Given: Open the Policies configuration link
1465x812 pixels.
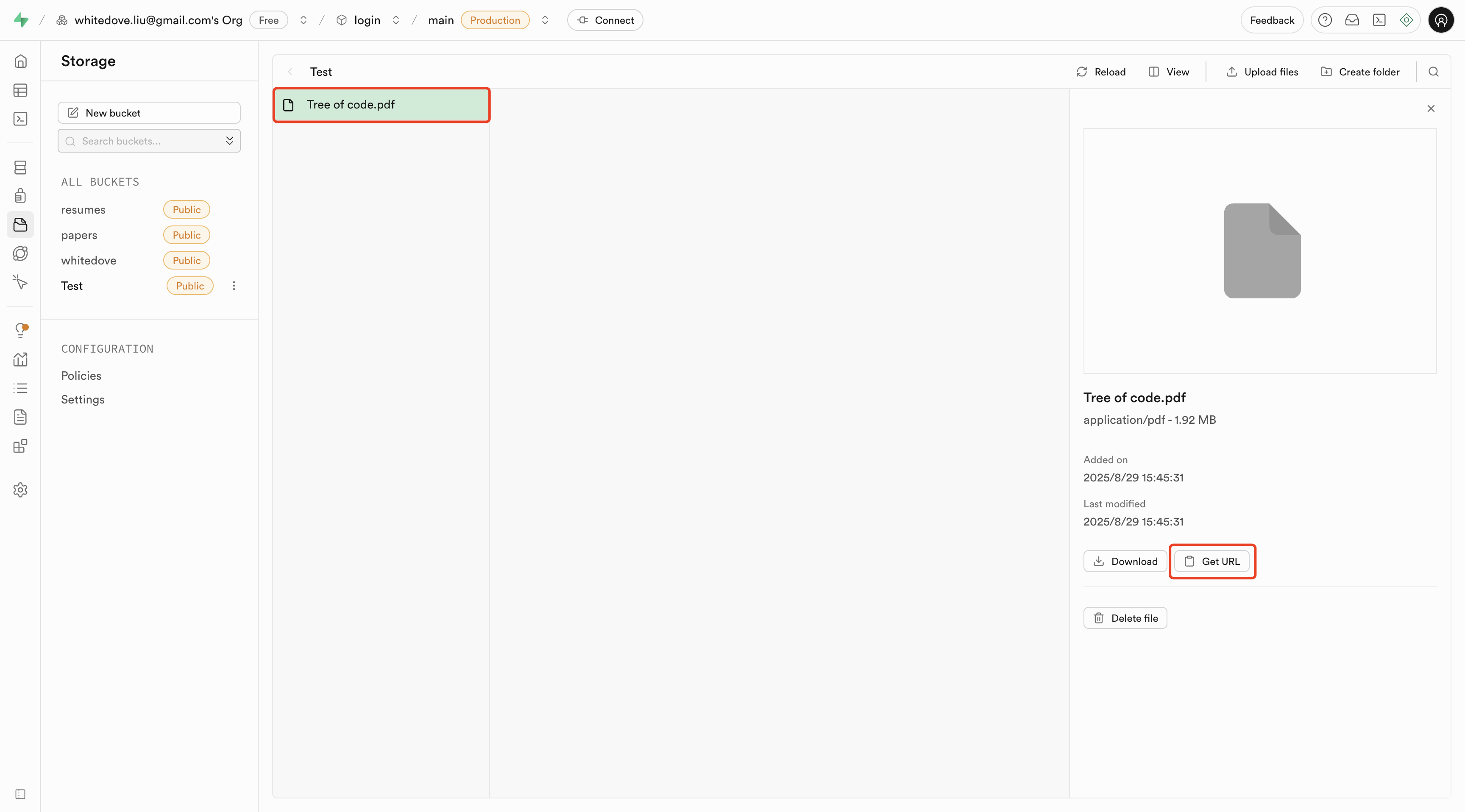Looking at the screenshot, I should coord(81,375).
